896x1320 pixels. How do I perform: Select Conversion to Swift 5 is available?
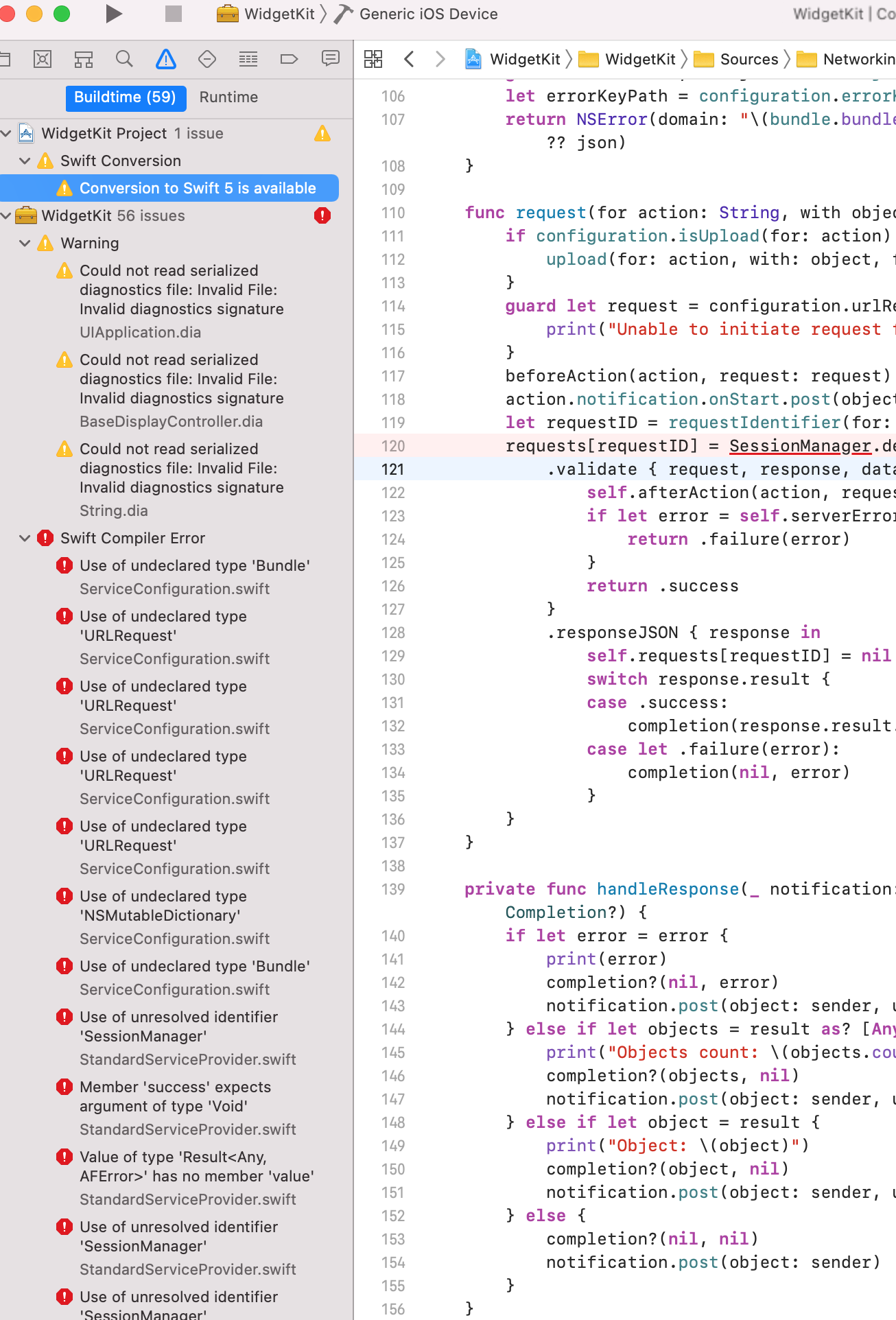tap(169, 188)
